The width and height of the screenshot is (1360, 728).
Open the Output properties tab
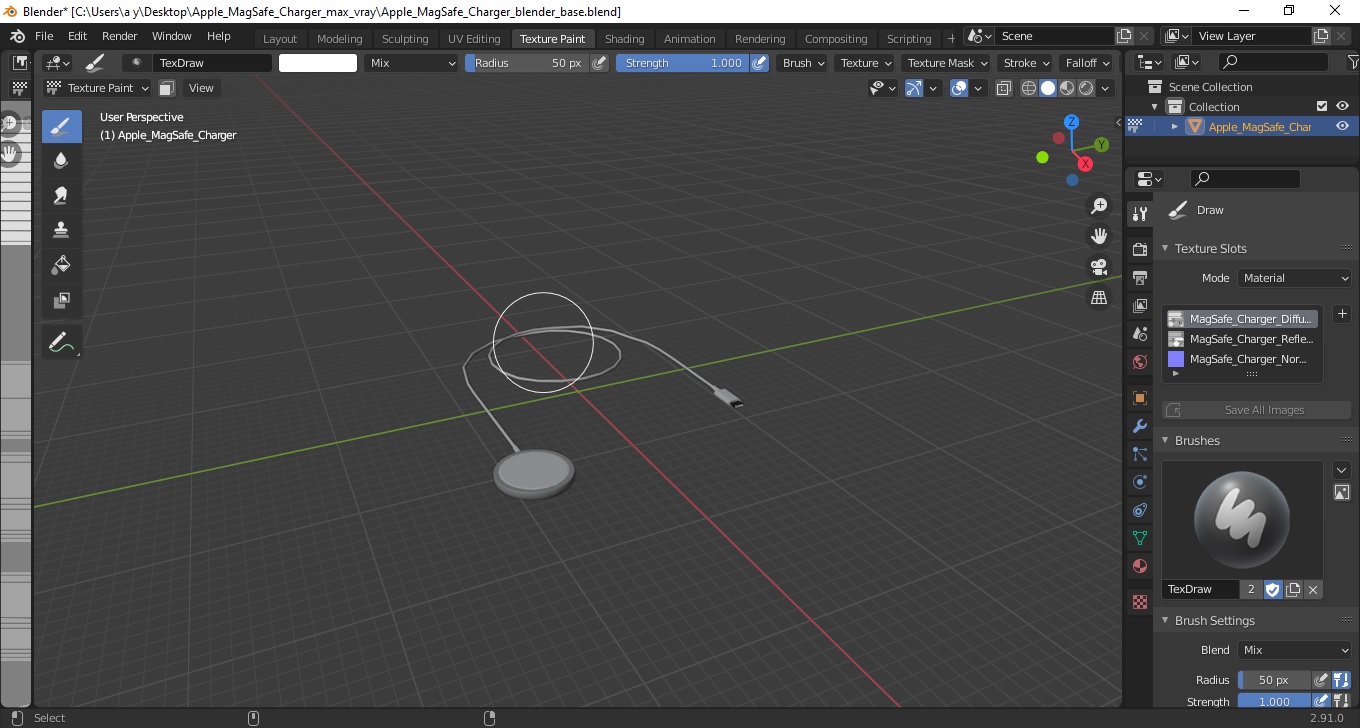[1139, 277]
